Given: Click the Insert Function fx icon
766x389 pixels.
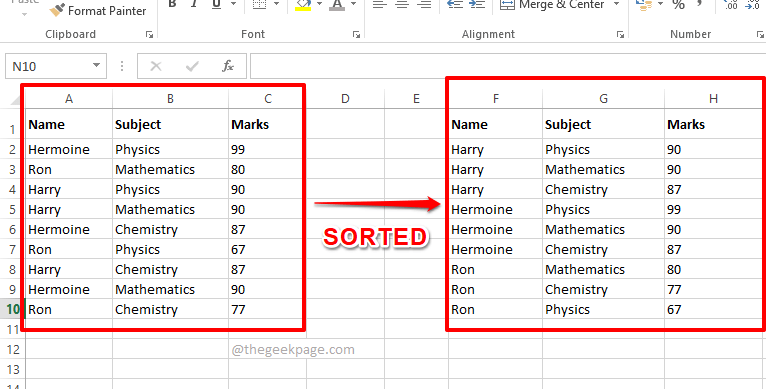Looking at the screenshot, I should point(228,66).
